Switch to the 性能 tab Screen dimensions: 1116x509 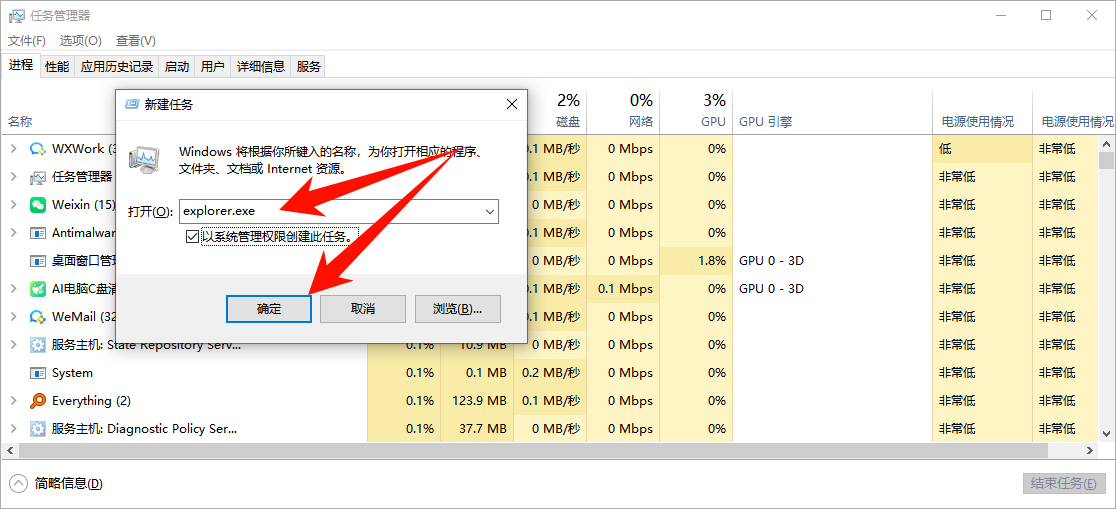click(57, 66)
